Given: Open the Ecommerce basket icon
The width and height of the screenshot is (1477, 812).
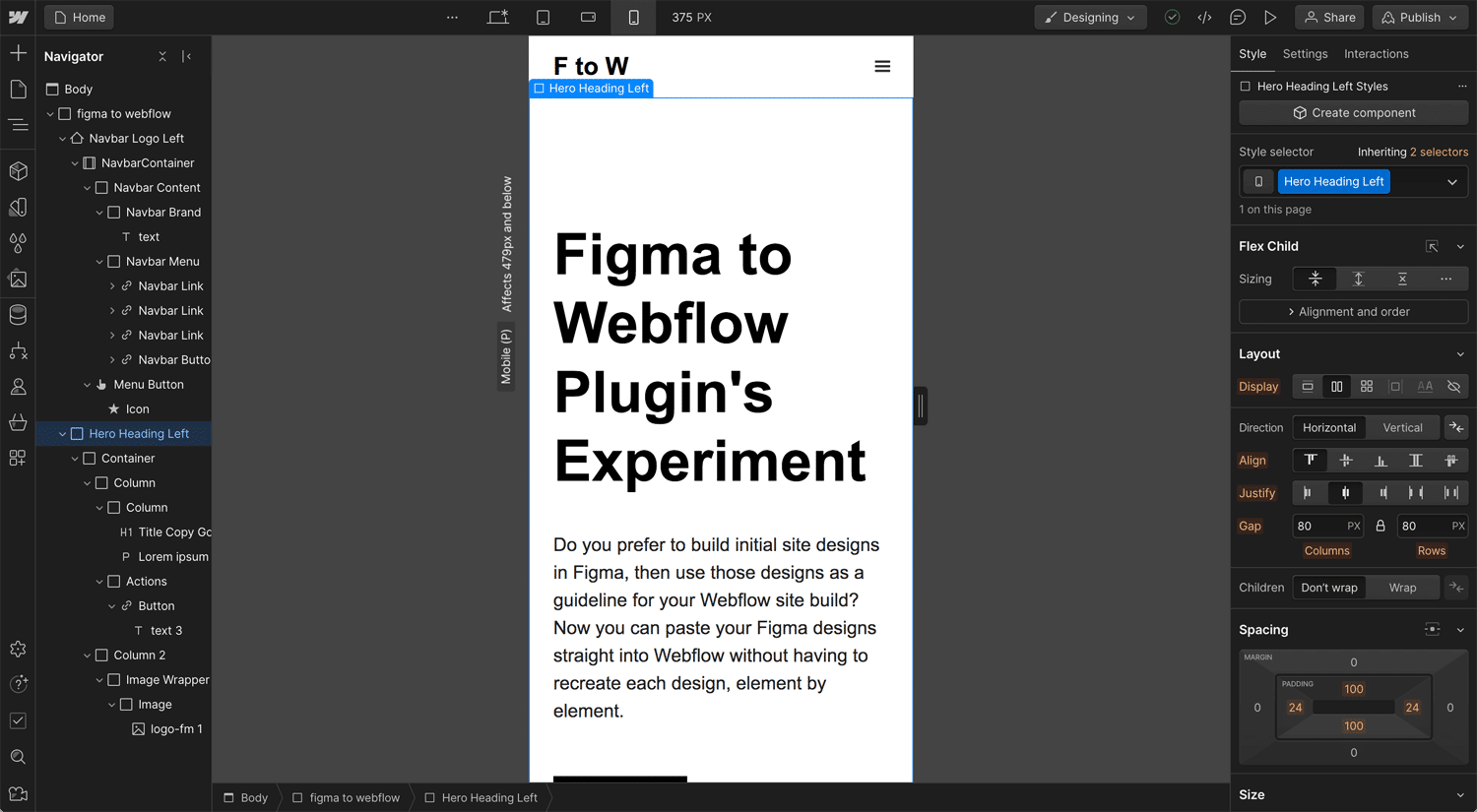Looking at the screenshot, I should (x=18, y=422).
